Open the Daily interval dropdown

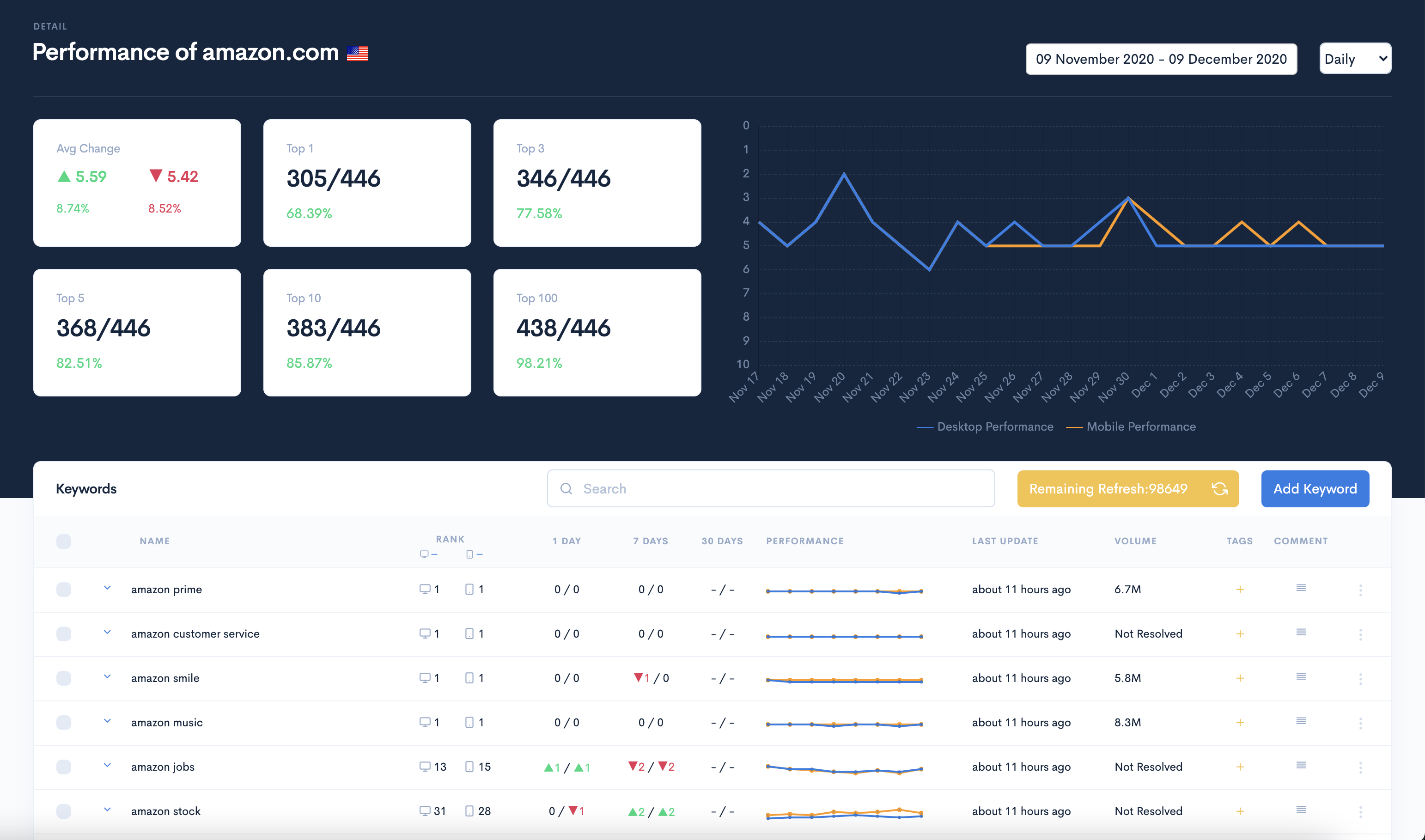[x=1355, y=58]
